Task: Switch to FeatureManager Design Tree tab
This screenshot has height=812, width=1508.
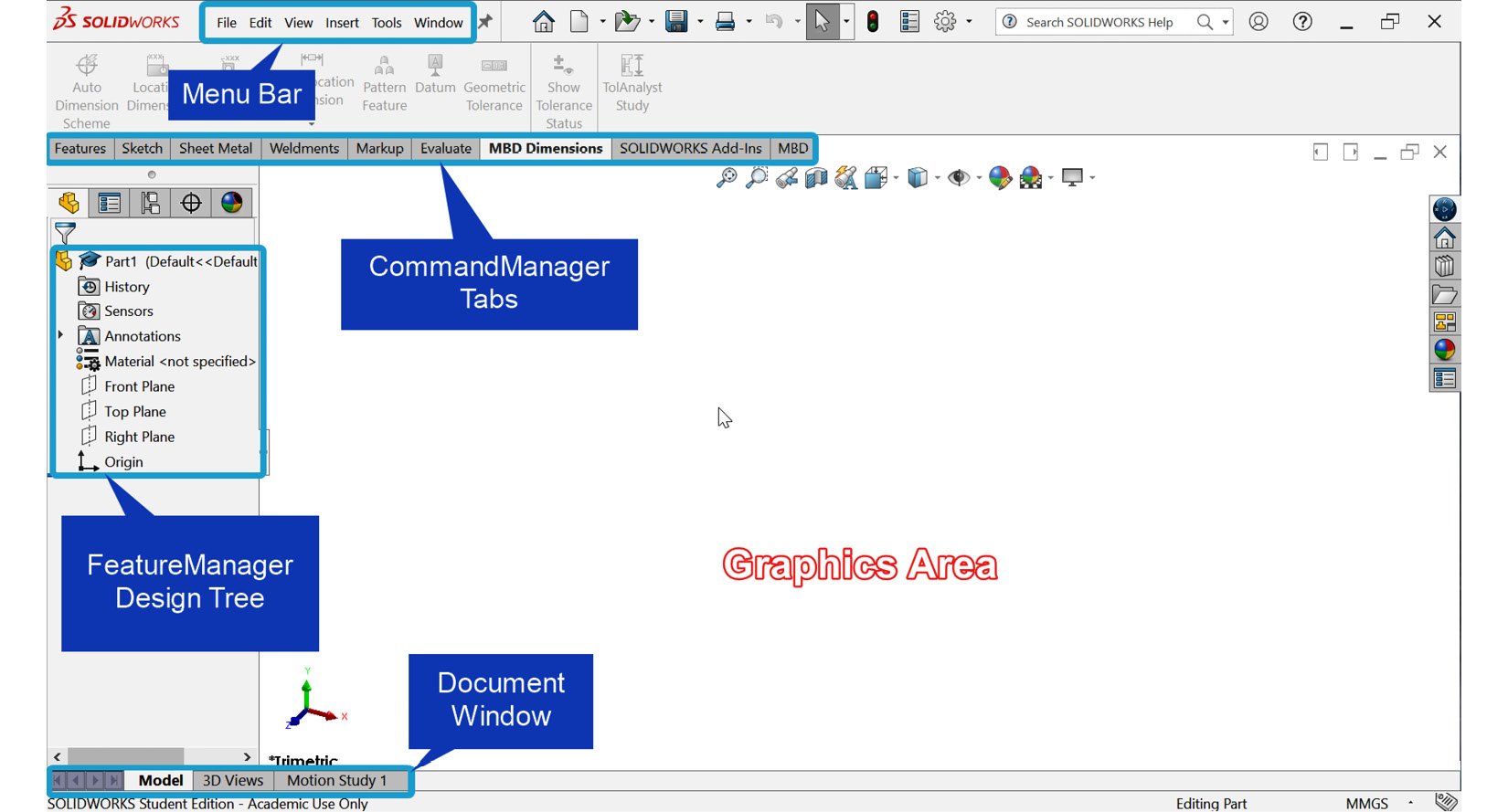Action: pos(69,203)
